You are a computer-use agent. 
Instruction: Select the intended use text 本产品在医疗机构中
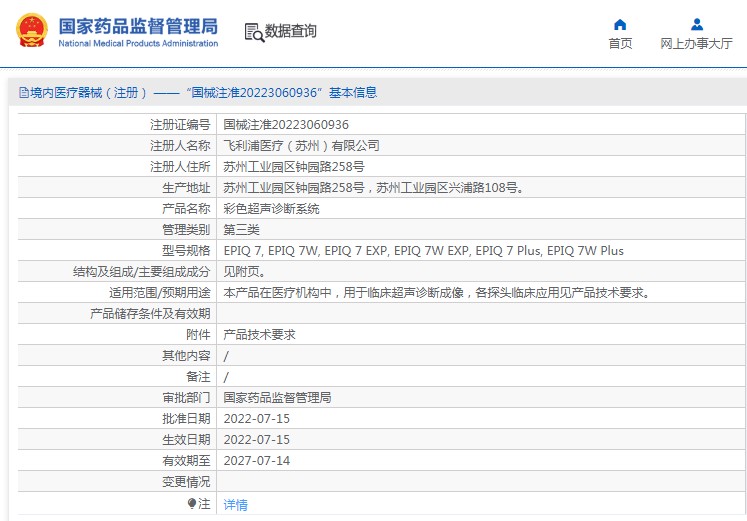tap(437, 292)
